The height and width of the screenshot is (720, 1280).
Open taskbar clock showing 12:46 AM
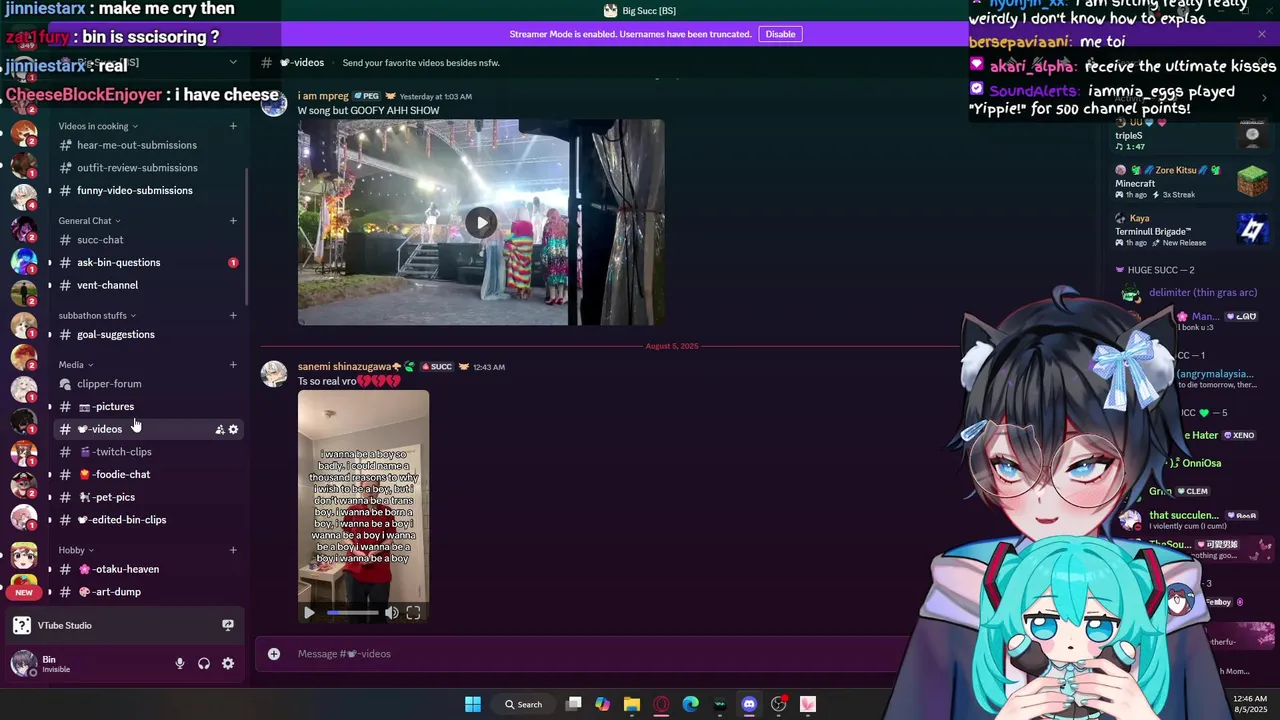[1251, 704]
